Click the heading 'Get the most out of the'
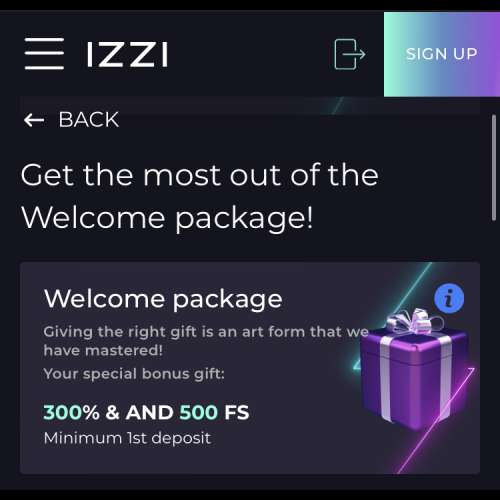Image resolution: width=500 pixels, height=500 pixels. (x=200, y=175)
